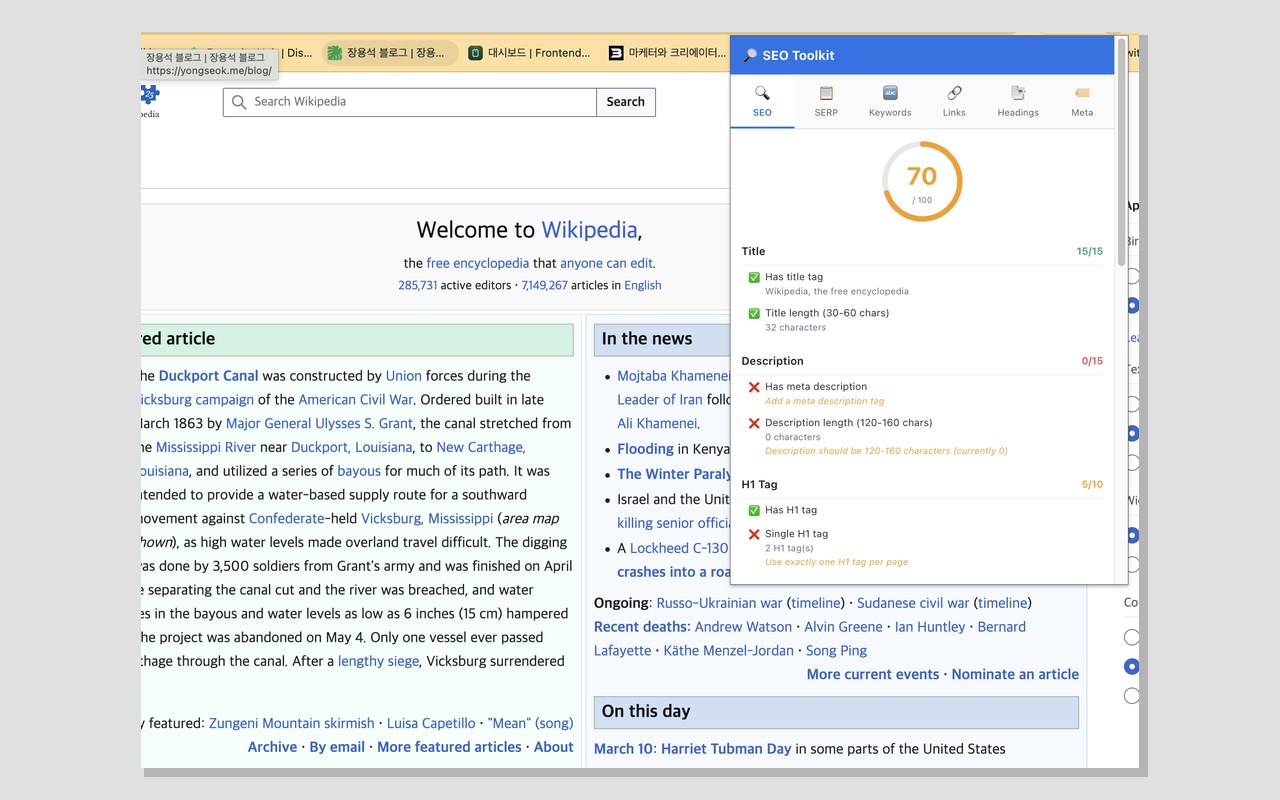The width and height of the screenshot is (1280, 800).
Task: Select the last radio button at right edge
Action: [x=1131, y=695]
